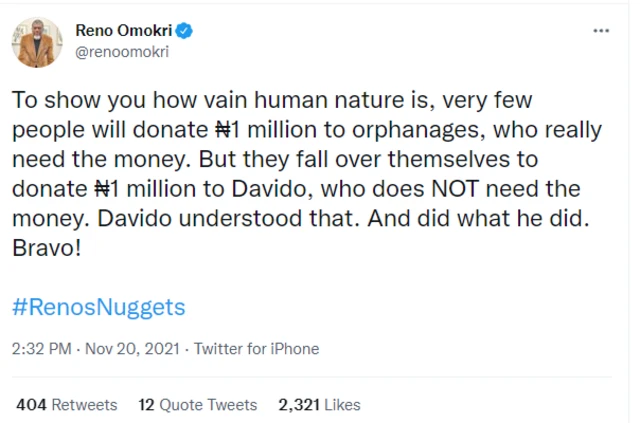Image resolution: width=640 pixels, height=423 pixels.
Task: View the 2,321 Likes list
Action: pyautogui.click(x=319, y=405)
